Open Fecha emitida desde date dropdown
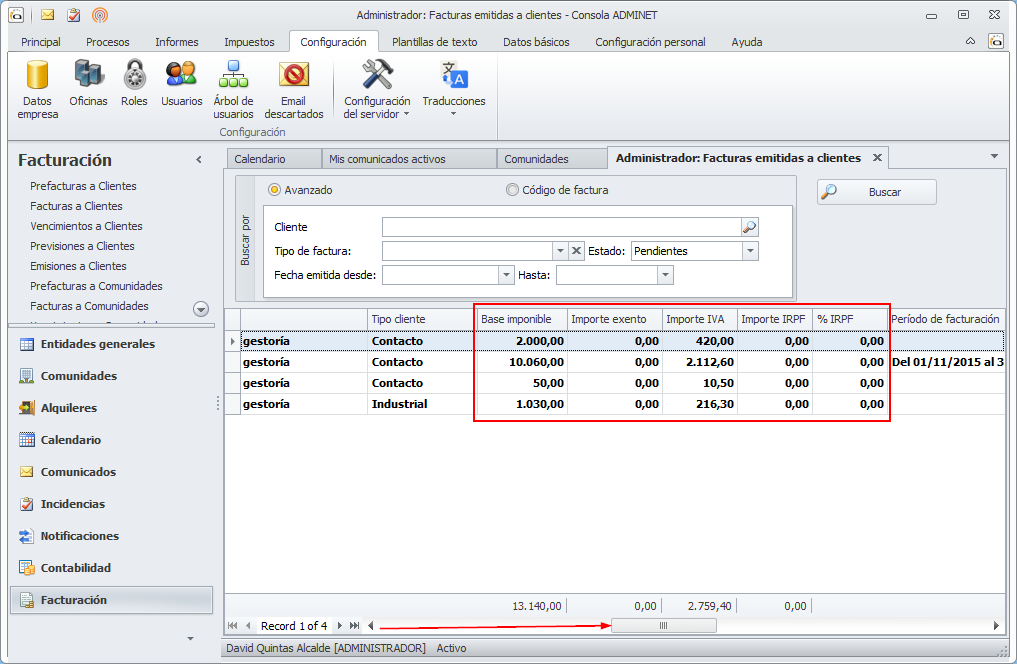 coord(505,275)
